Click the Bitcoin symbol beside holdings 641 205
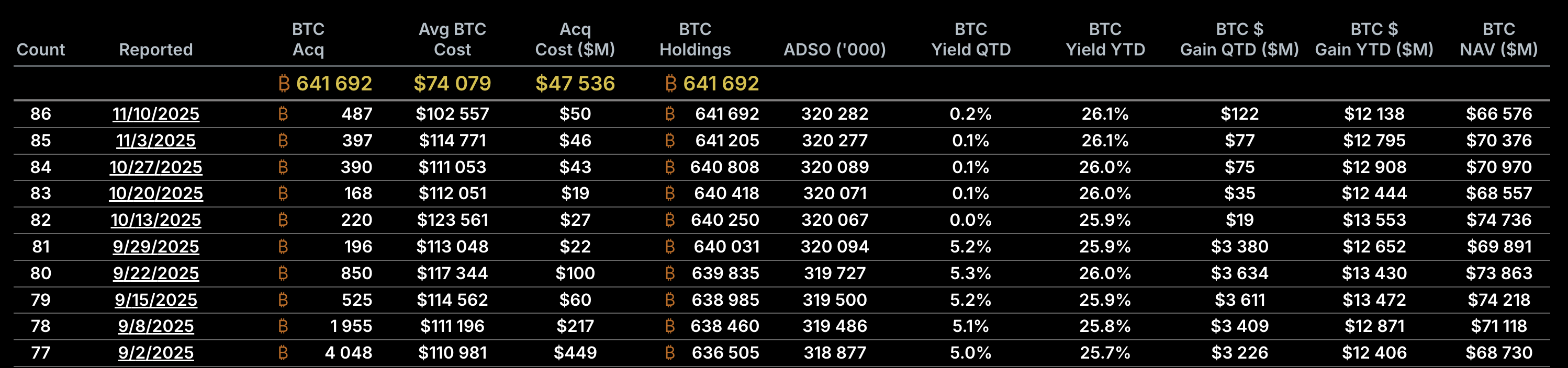1568x368 pixels. coord(669,141)
